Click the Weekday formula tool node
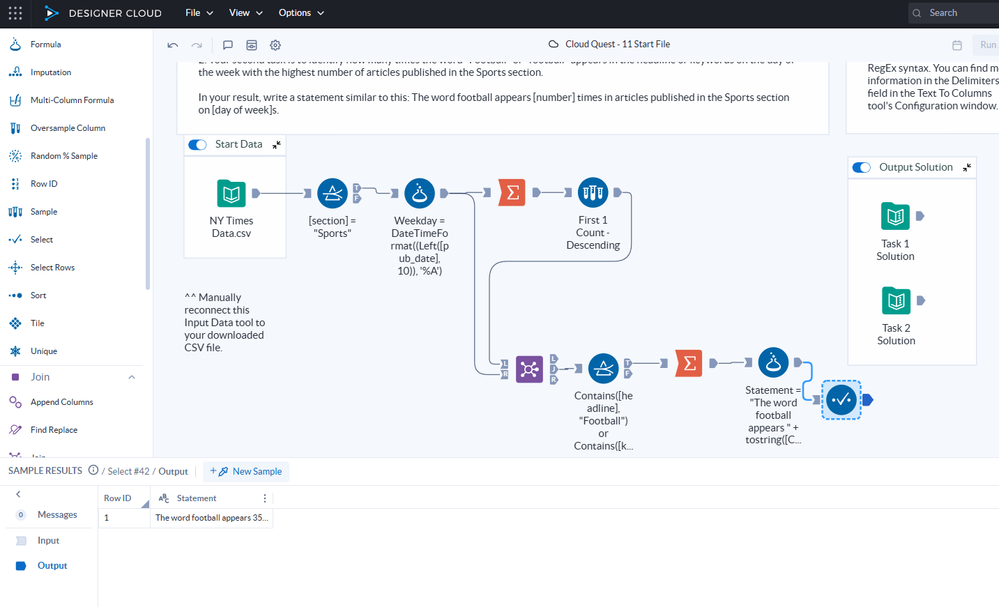The width and height of the screenshot is (999, 607). (x=420, y=193)
